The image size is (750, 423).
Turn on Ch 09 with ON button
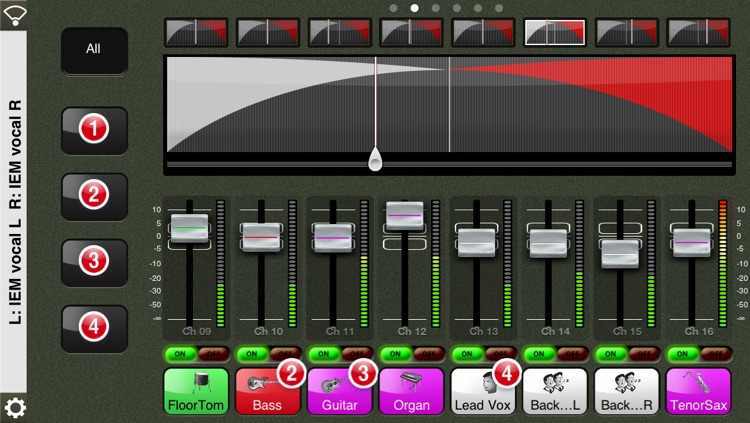click(x=180, y=354)
